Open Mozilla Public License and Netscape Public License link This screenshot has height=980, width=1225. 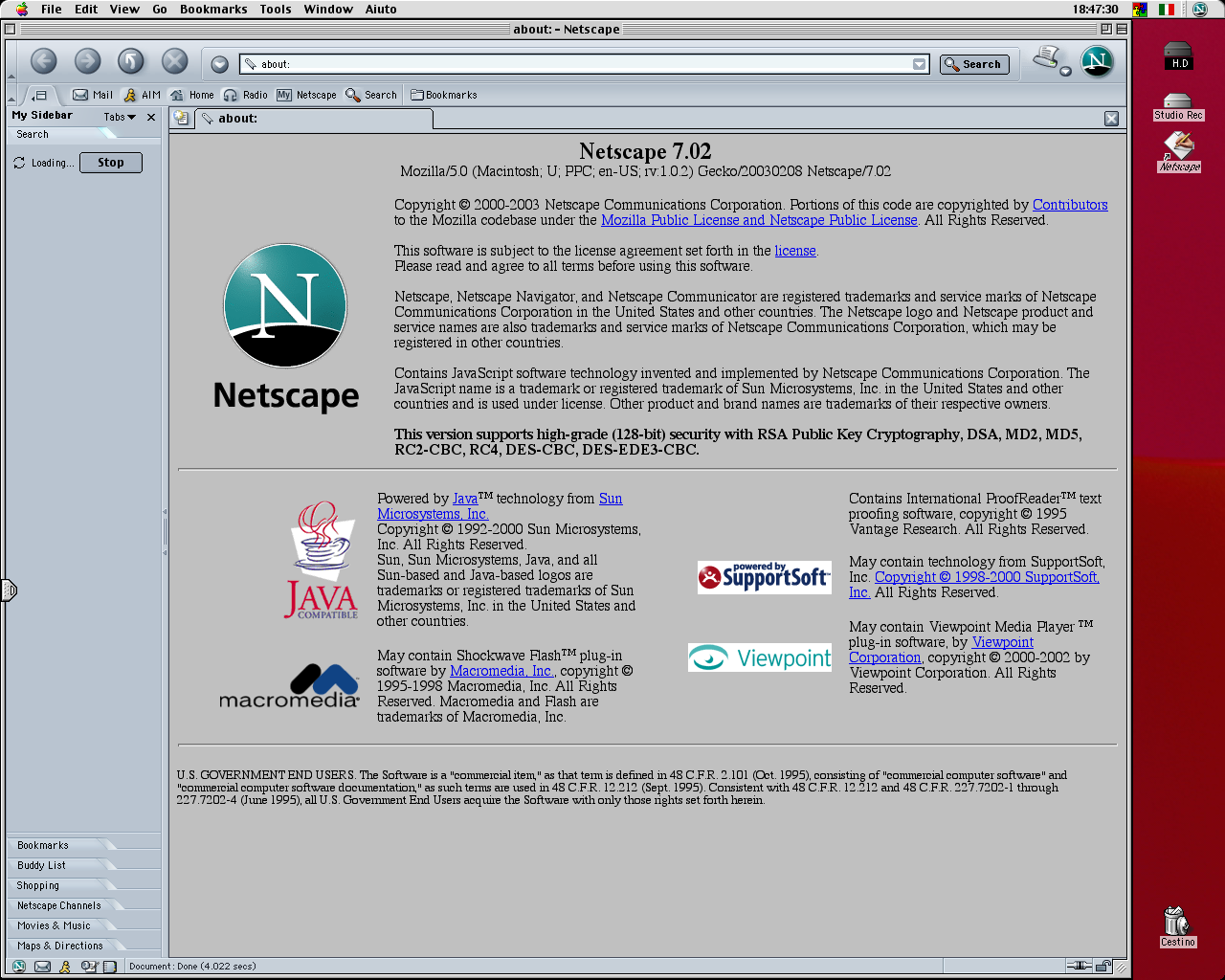point(759,220)
